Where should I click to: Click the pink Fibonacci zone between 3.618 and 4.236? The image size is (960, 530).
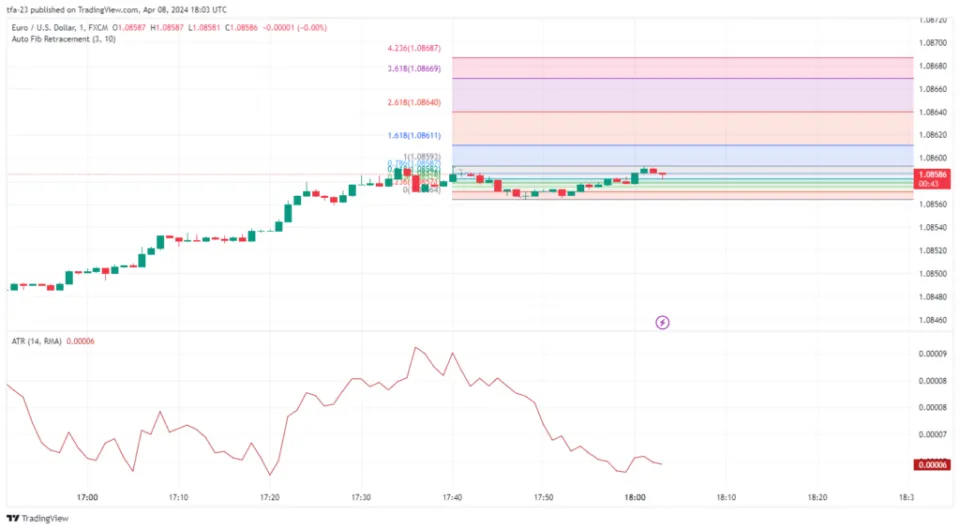click(682, 67)
